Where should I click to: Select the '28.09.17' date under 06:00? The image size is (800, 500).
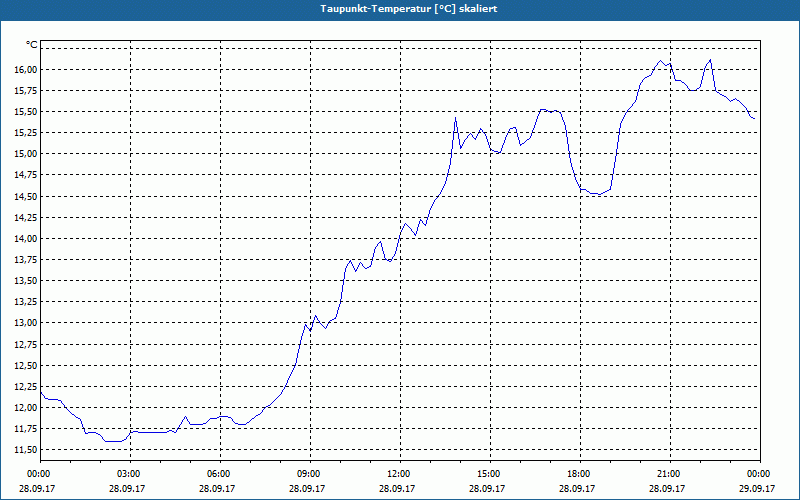tap(217, 488)
